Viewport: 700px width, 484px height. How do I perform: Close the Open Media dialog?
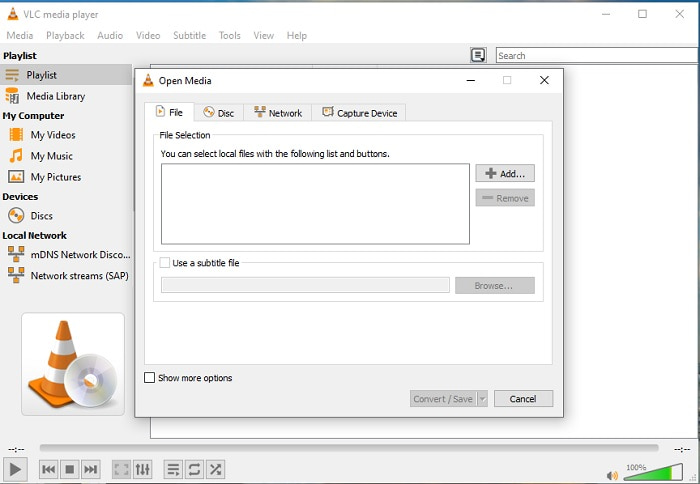(x=544, y=80)
